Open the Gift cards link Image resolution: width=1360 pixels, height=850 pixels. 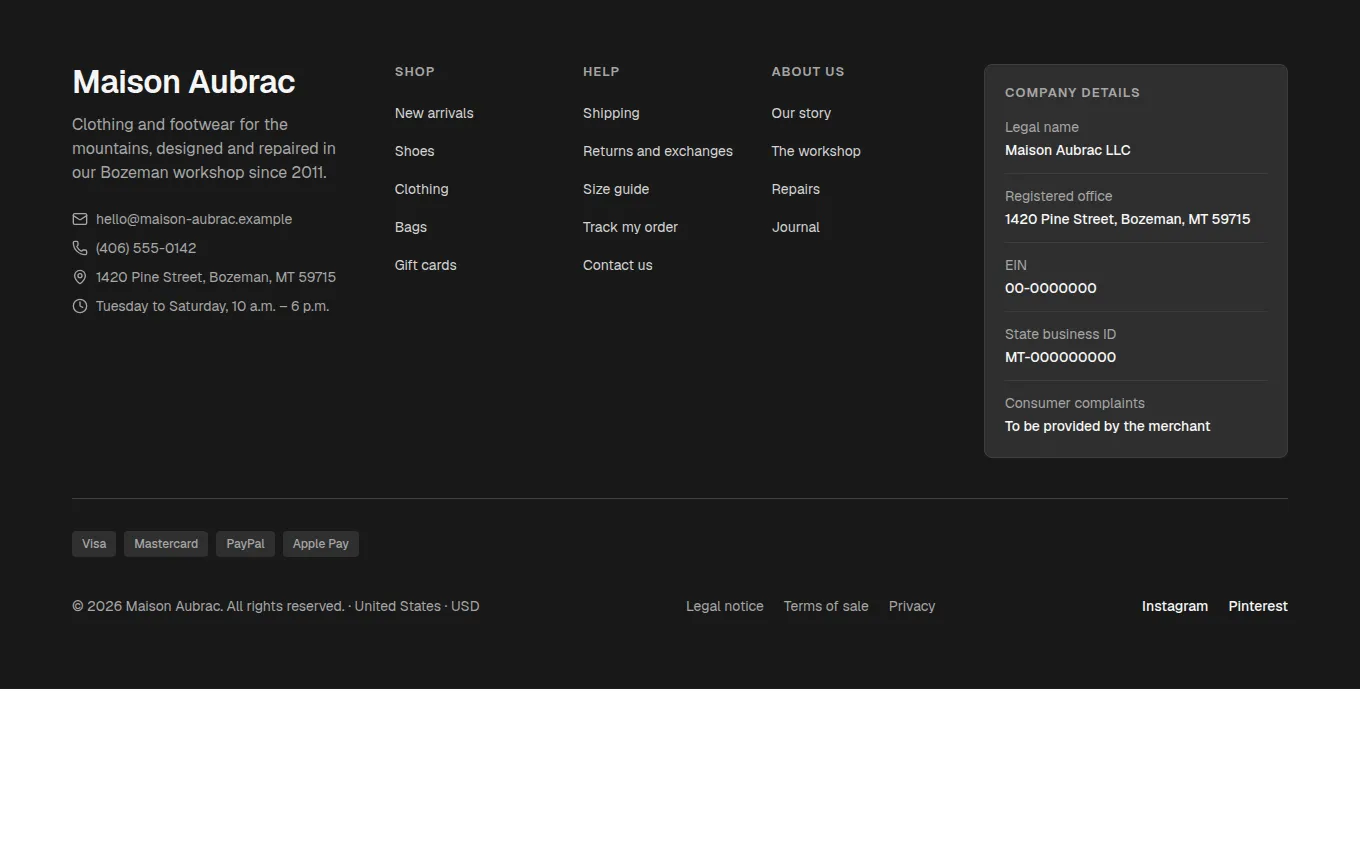coord(425,265)
